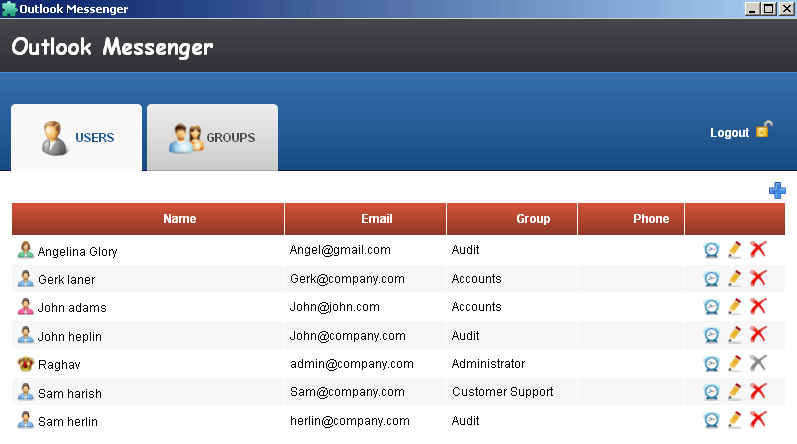
Task: Delete Angelina Glory with the red X
Action: tap(758, 249)
